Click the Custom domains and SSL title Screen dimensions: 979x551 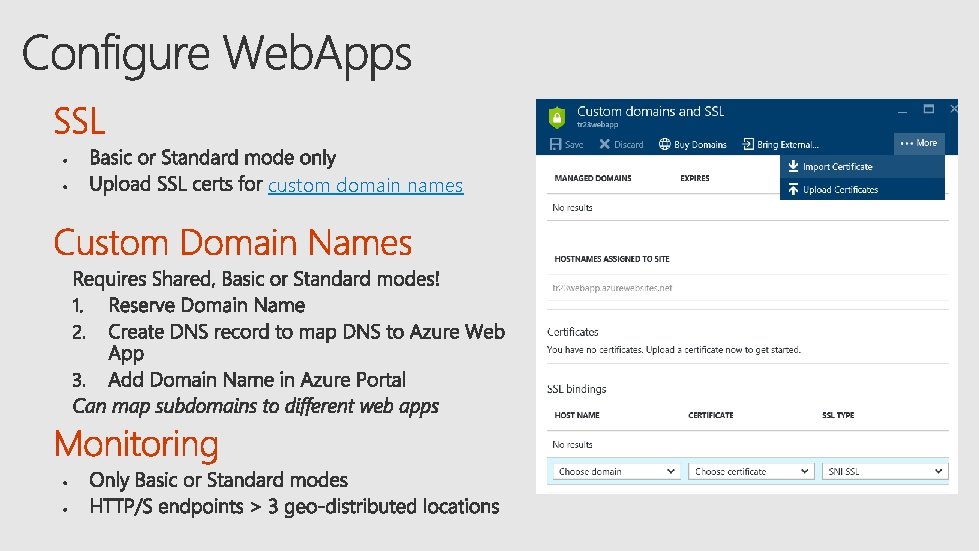tap(650, 111)
